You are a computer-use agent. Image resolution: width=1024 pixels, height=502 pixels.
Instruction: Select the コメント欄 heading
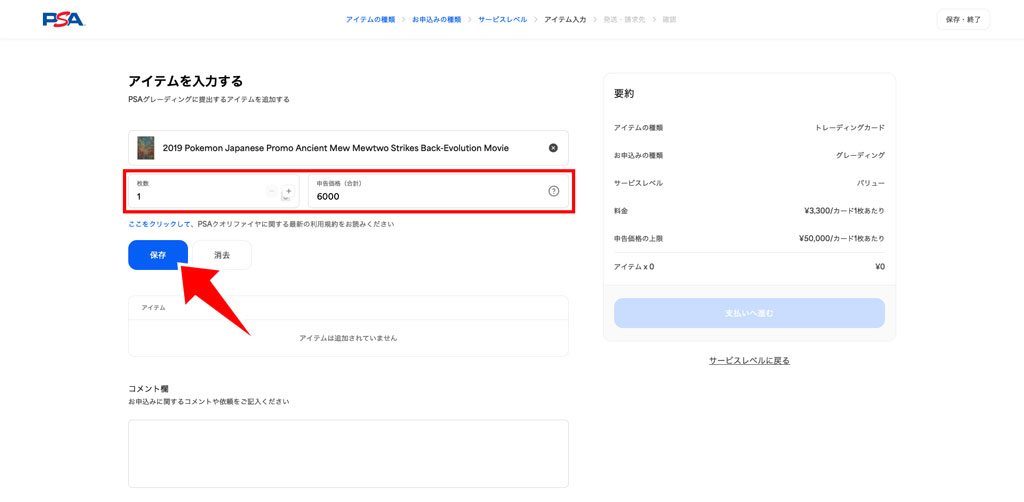(x=148, y=388)
